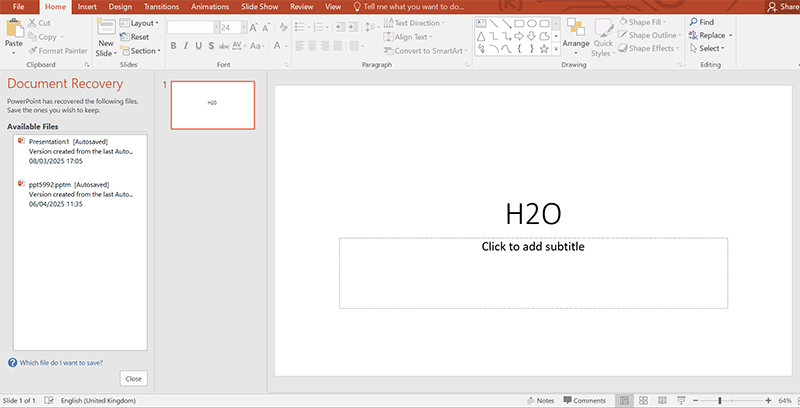Open the Review tab
The image size is (800, 408).
[x=301, y=7]
